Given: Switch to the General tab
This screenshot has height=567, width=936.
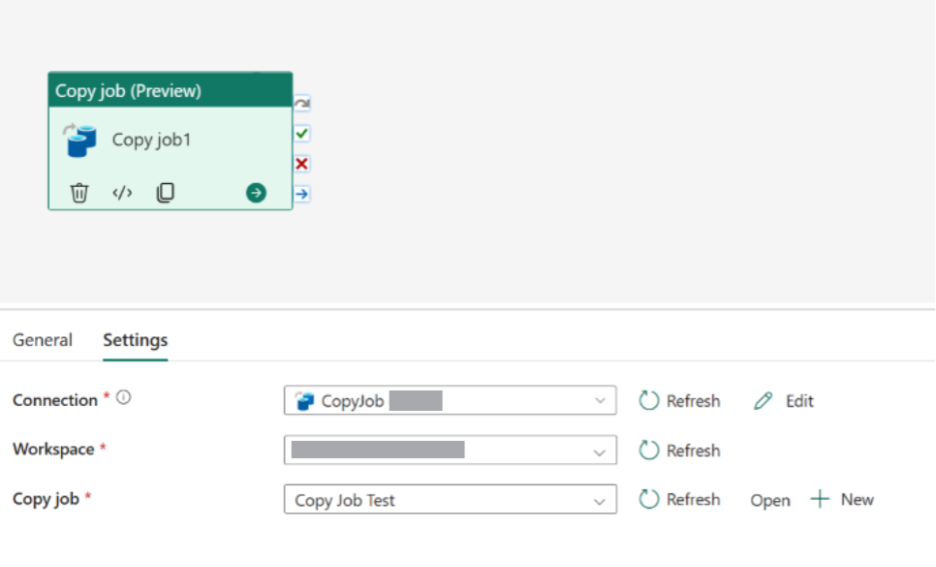Looking at the screenshot, I should pyautogui.click(x=42, y=340).
